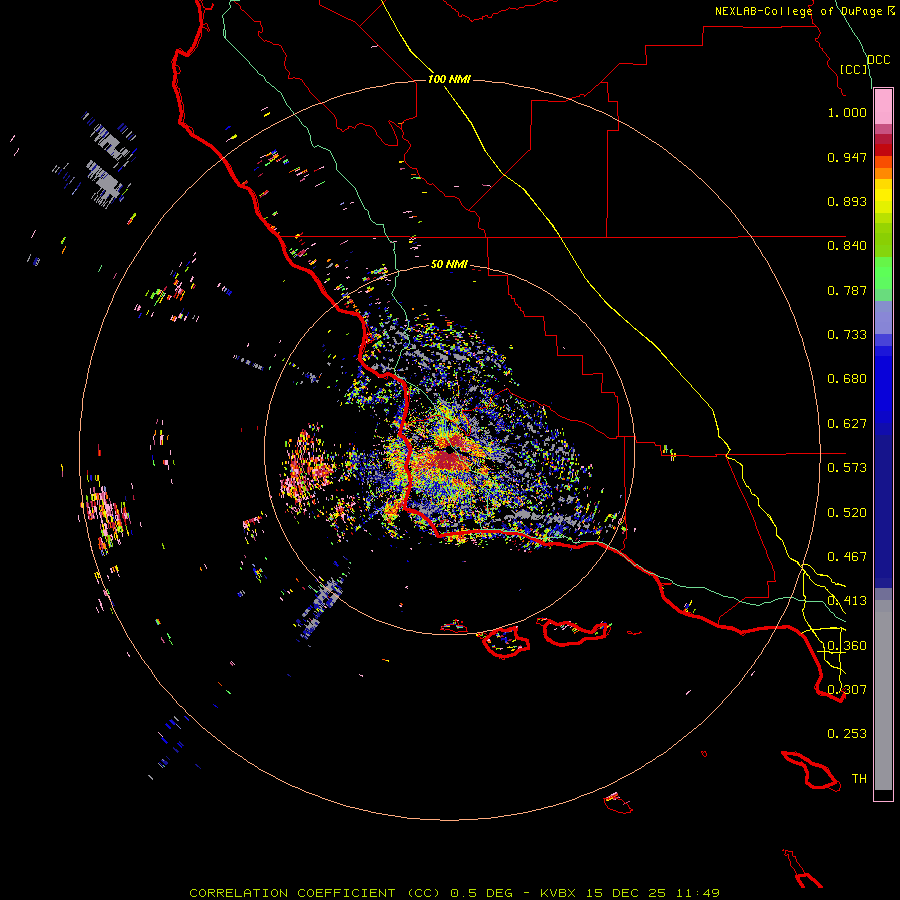Click the 0.840 color scale label
This screenshot has width=900, height=900.
(847, 246)
